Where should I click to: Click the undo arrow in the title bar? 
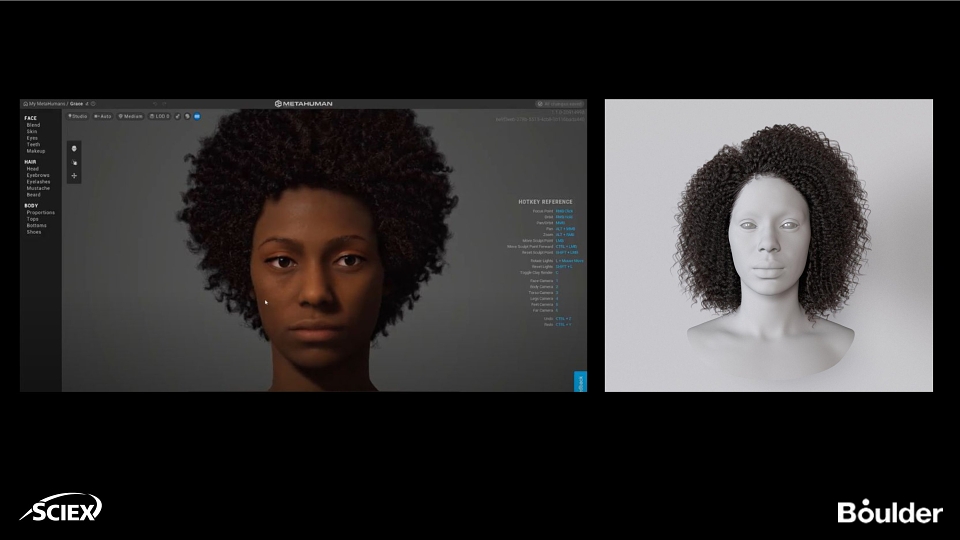coord(155,104)
